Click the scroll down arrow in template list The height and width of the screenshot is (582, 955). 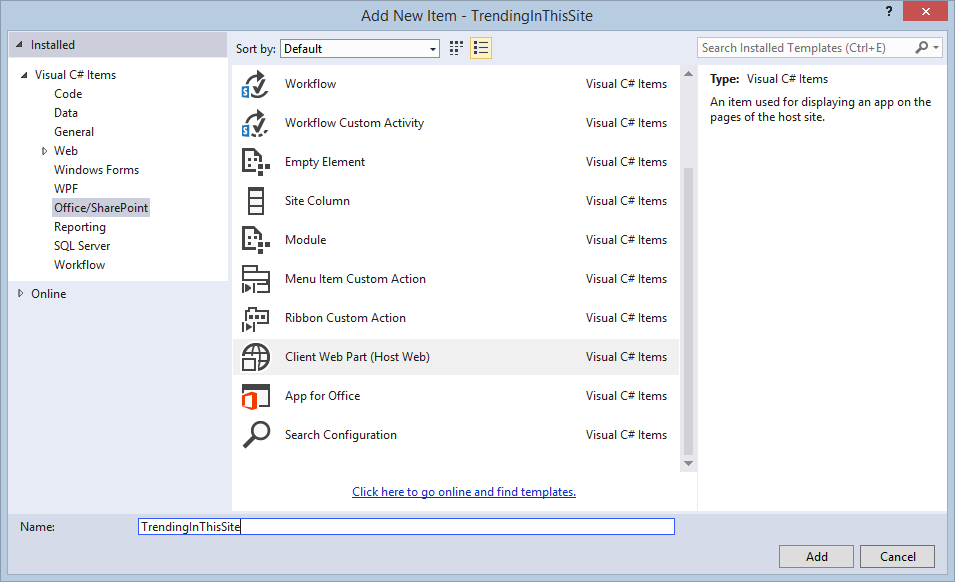click(688, 463)
